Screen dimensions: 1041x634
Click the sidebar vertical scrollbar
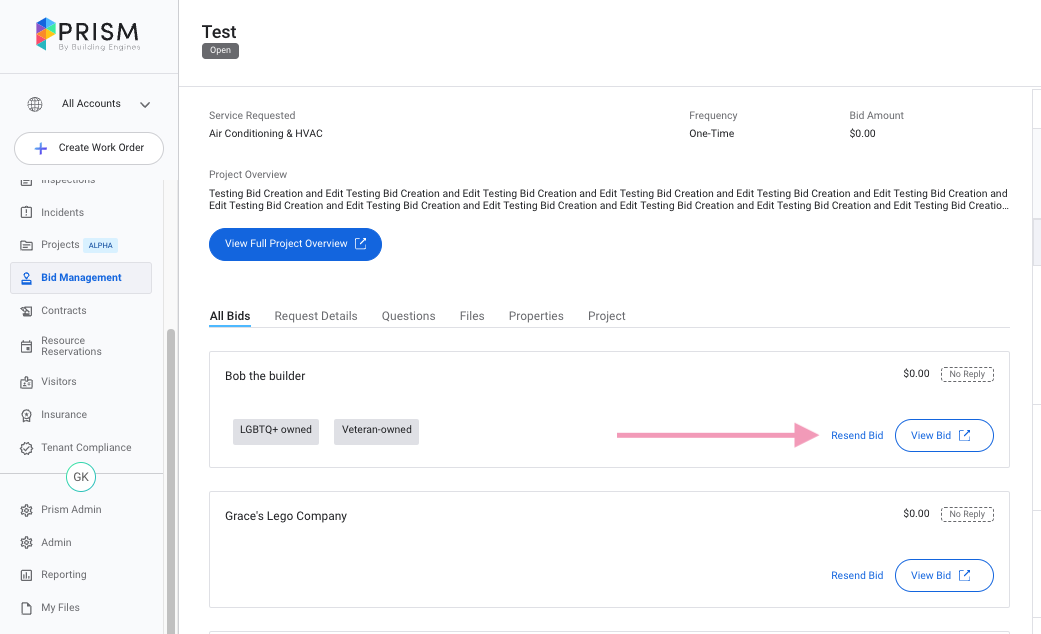coord(171,481)
